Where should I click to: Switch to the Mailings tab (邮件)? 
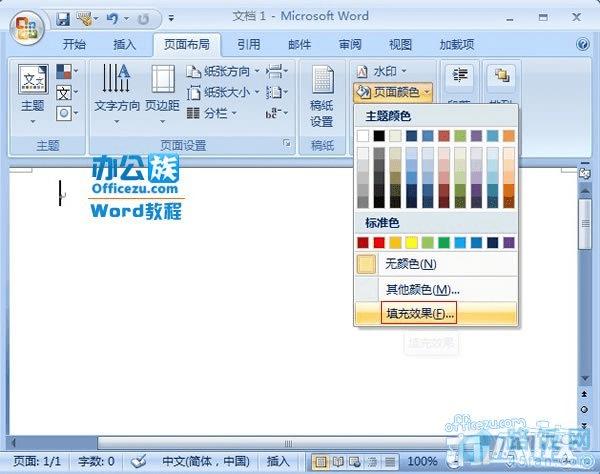point(299,44)
